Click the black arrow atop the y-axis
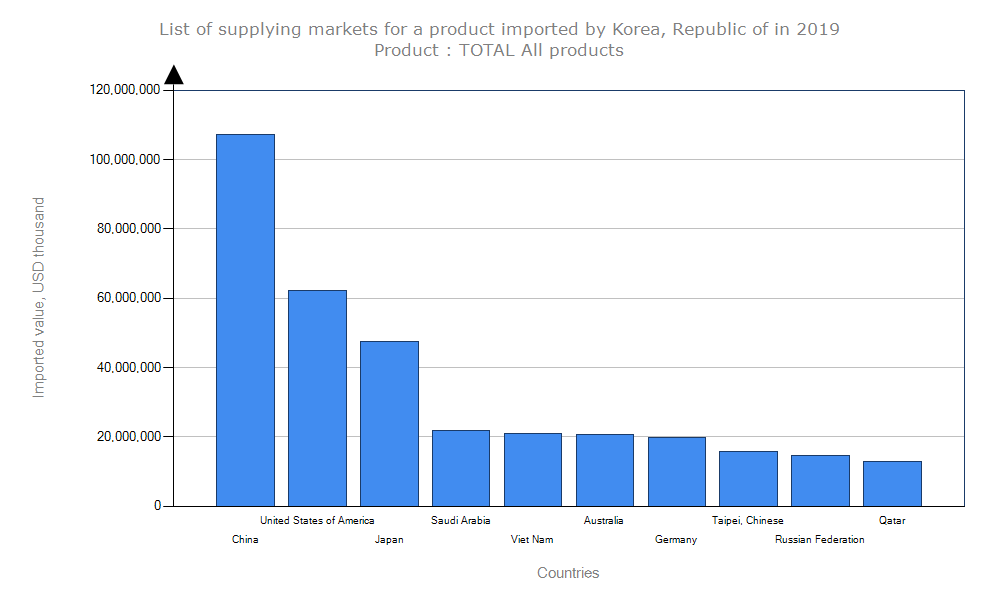Screen dimensions: 1000x600 [174, 75]
